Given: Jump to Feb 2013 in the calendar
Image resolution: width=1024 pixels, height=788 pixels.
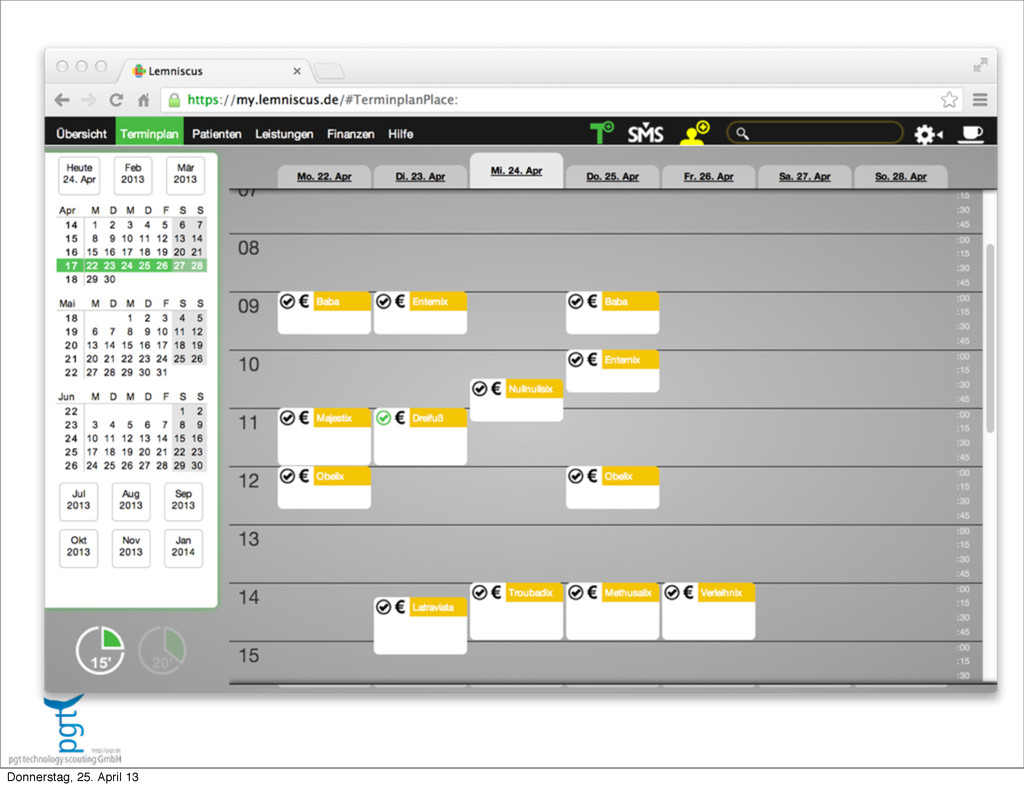Looking at the screenshot, I should click(133, 175).
